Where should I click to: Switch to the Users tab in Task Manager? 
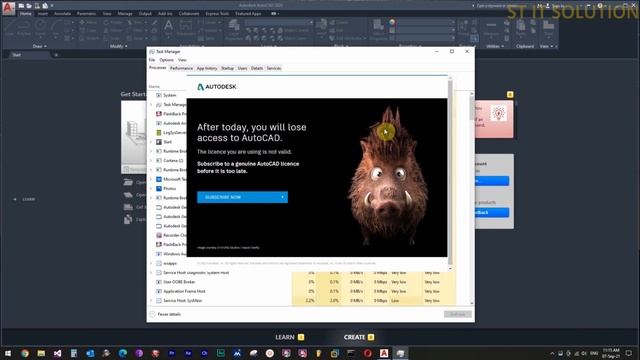[x=242, y=68]
